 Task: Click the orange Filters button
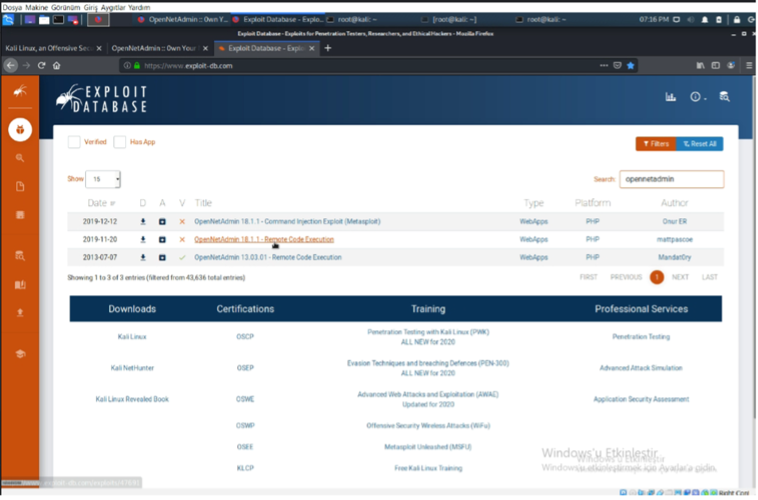pyautogui.click(x=656, y=144)
